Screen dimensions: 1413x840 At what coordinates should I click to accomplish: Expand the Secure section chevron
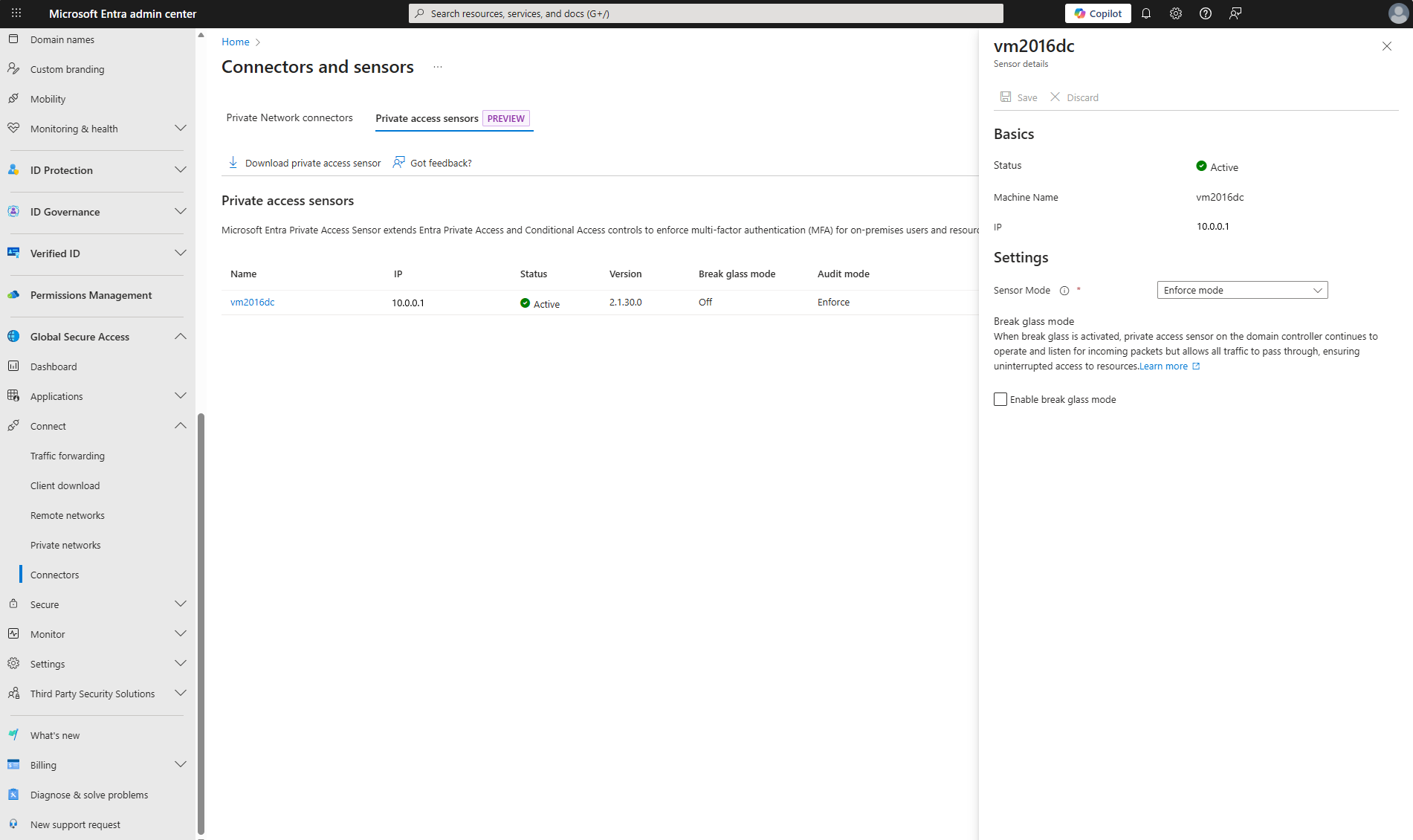coord(180,604)
